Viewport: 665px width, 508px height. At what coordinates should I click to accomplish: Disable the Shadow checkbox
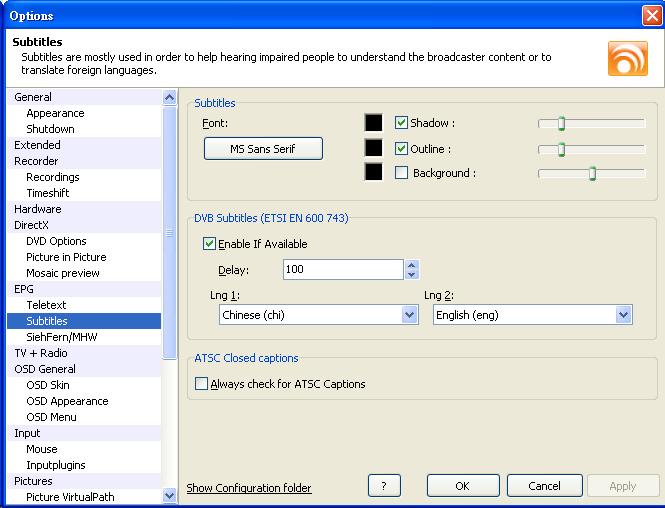coord(401,123)
